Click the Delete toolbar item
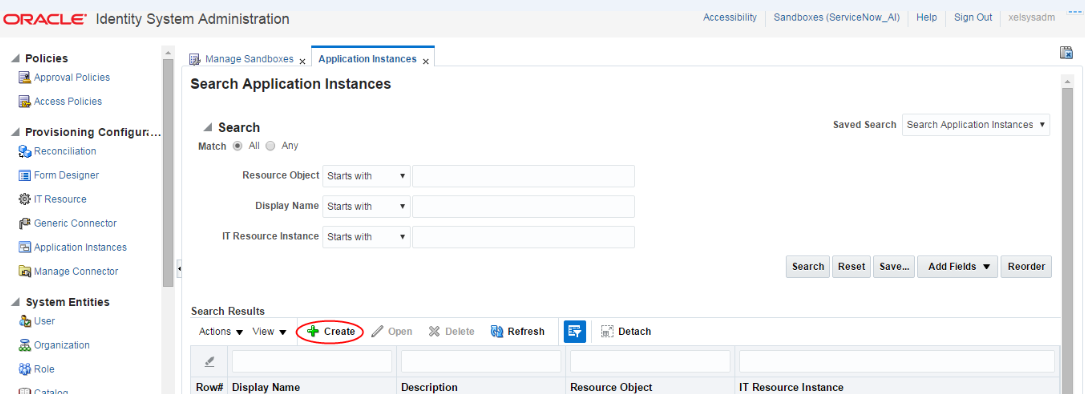Screen dimensions: 1085x394 point(451,332)
